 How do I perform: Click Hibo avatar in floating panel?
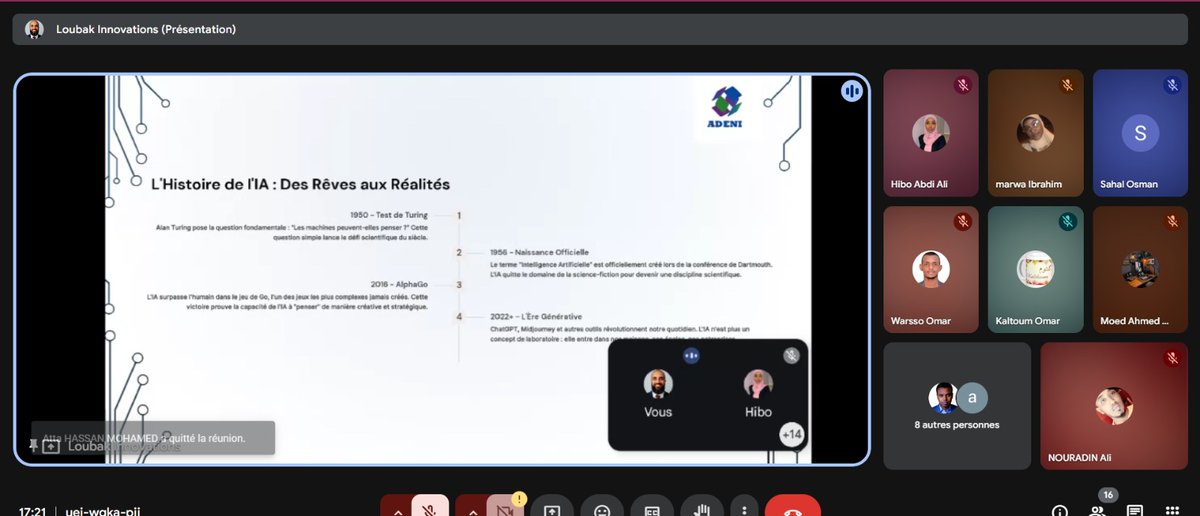(758, 384)
